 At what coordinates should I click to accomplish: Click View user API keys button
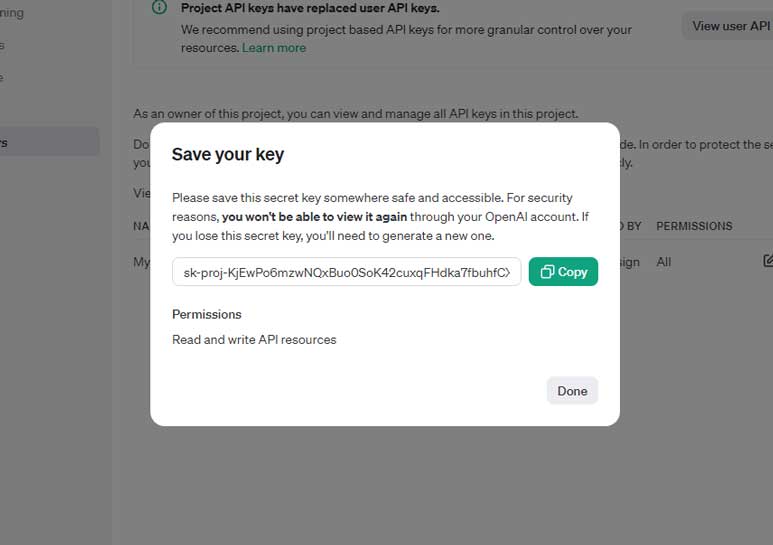[731, 26]
